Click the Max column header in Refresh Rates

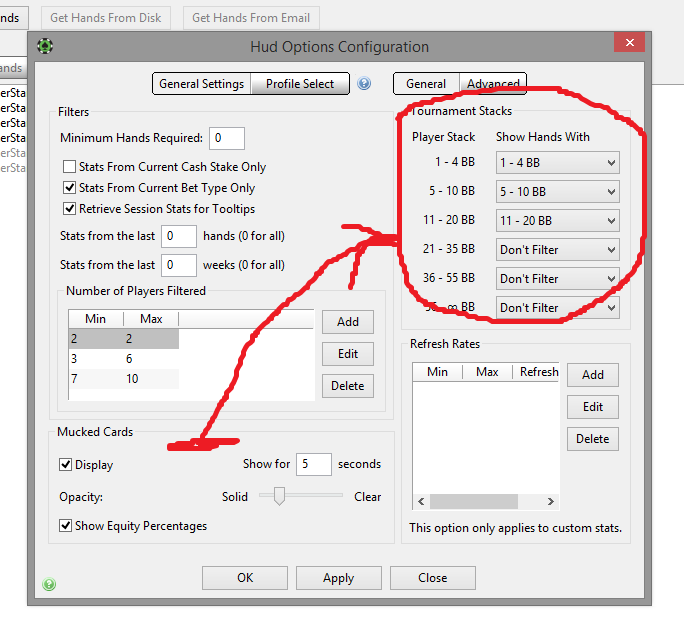point(487,372)
